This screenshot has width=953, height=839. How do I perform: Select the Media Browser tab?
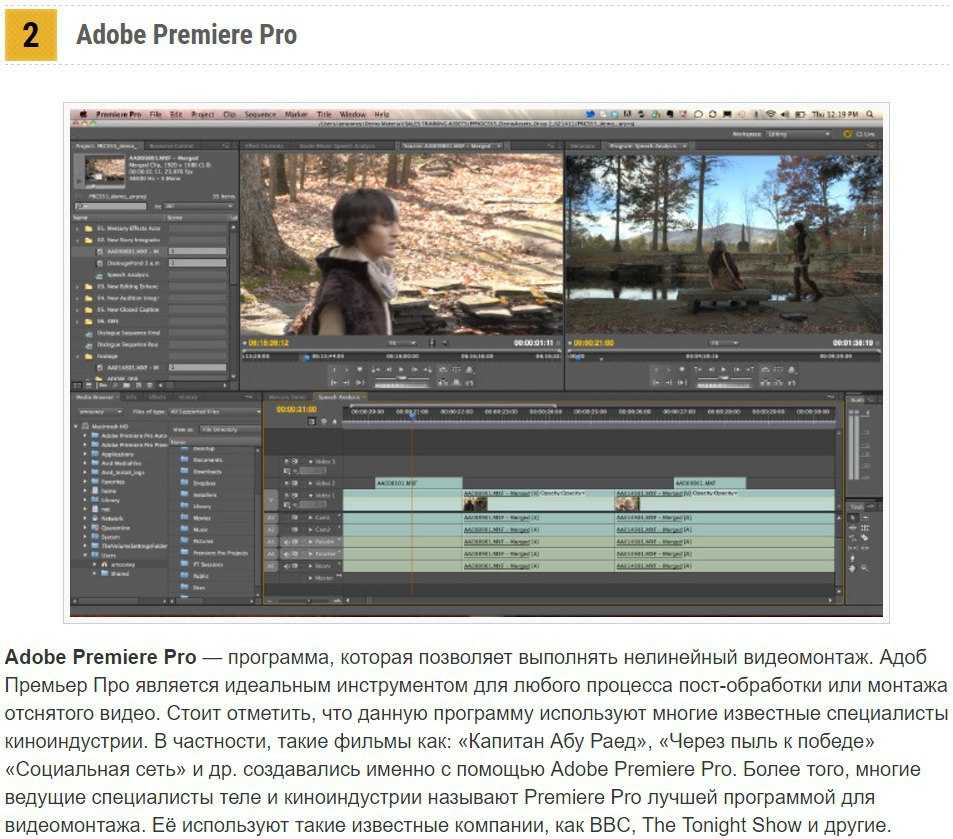(x=97, y=397)
